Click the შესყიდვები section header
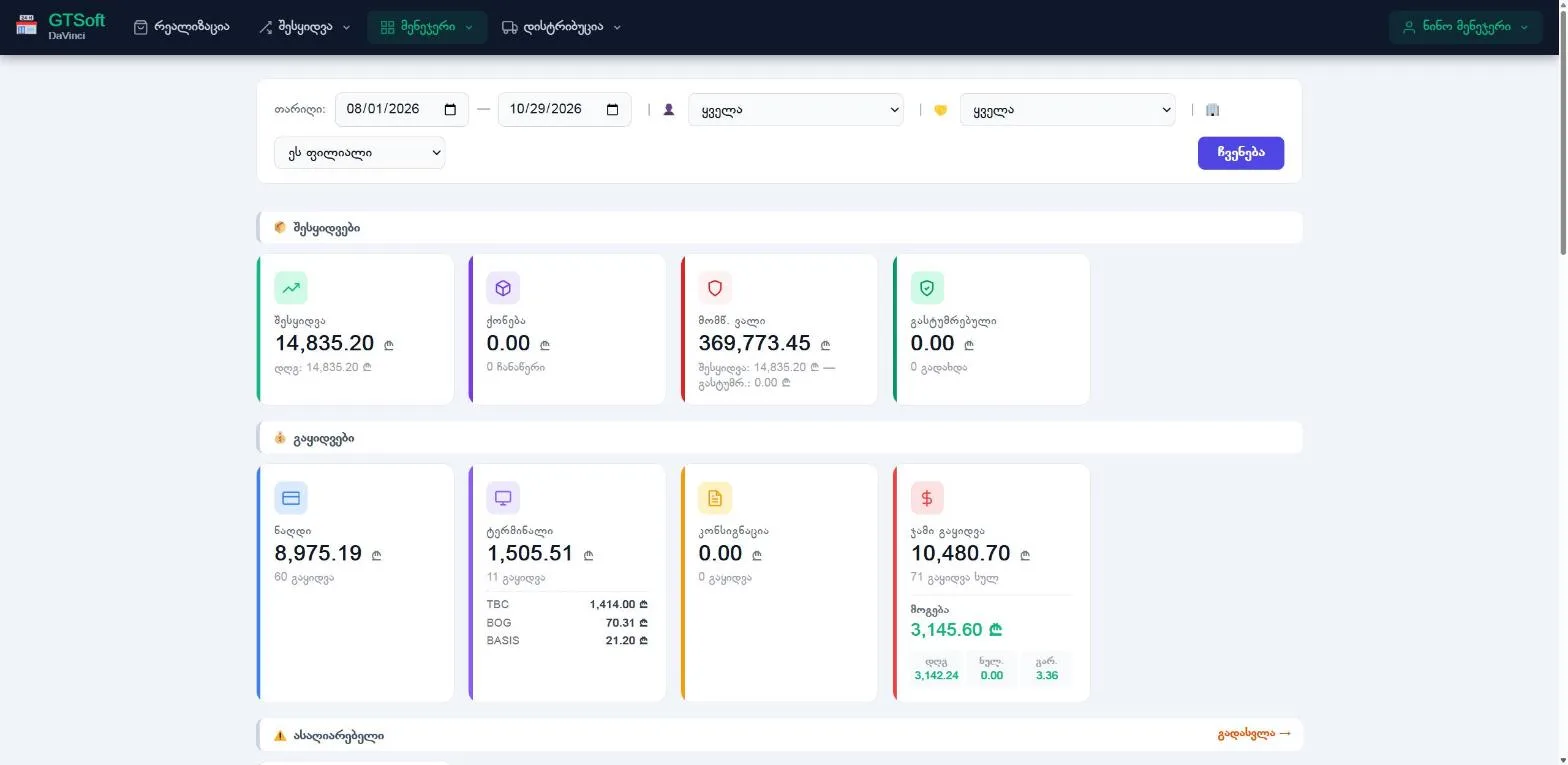Image resolution: width=1568 pixels, height=765 pixels. (780, 227)
